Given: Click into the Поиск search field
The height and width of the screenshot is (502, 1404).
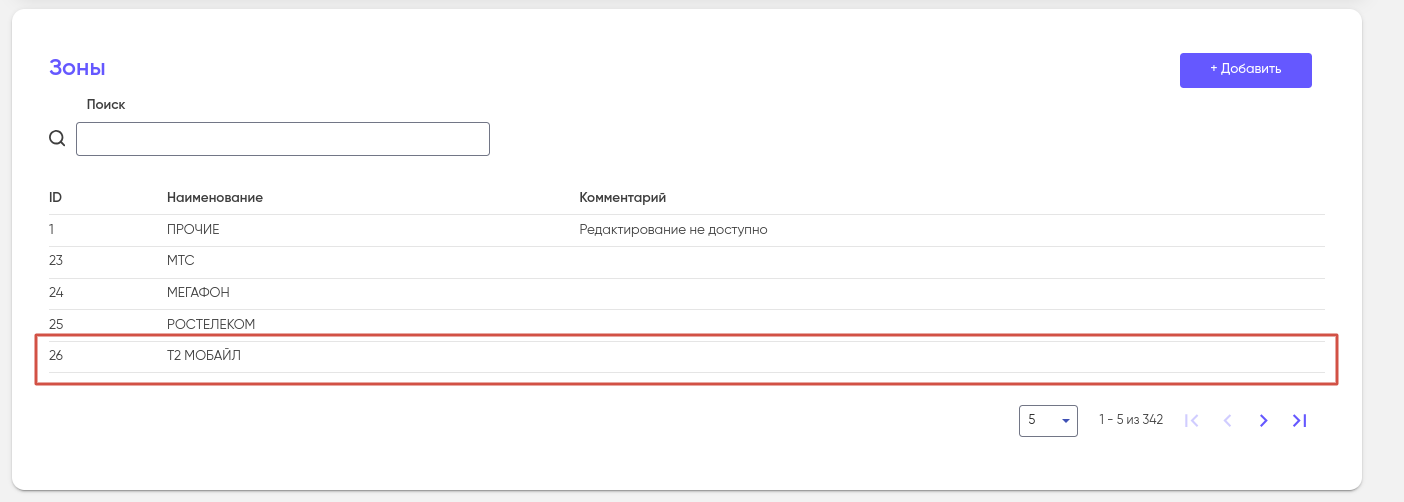Looking at the screenshot, I should (283, 139).
